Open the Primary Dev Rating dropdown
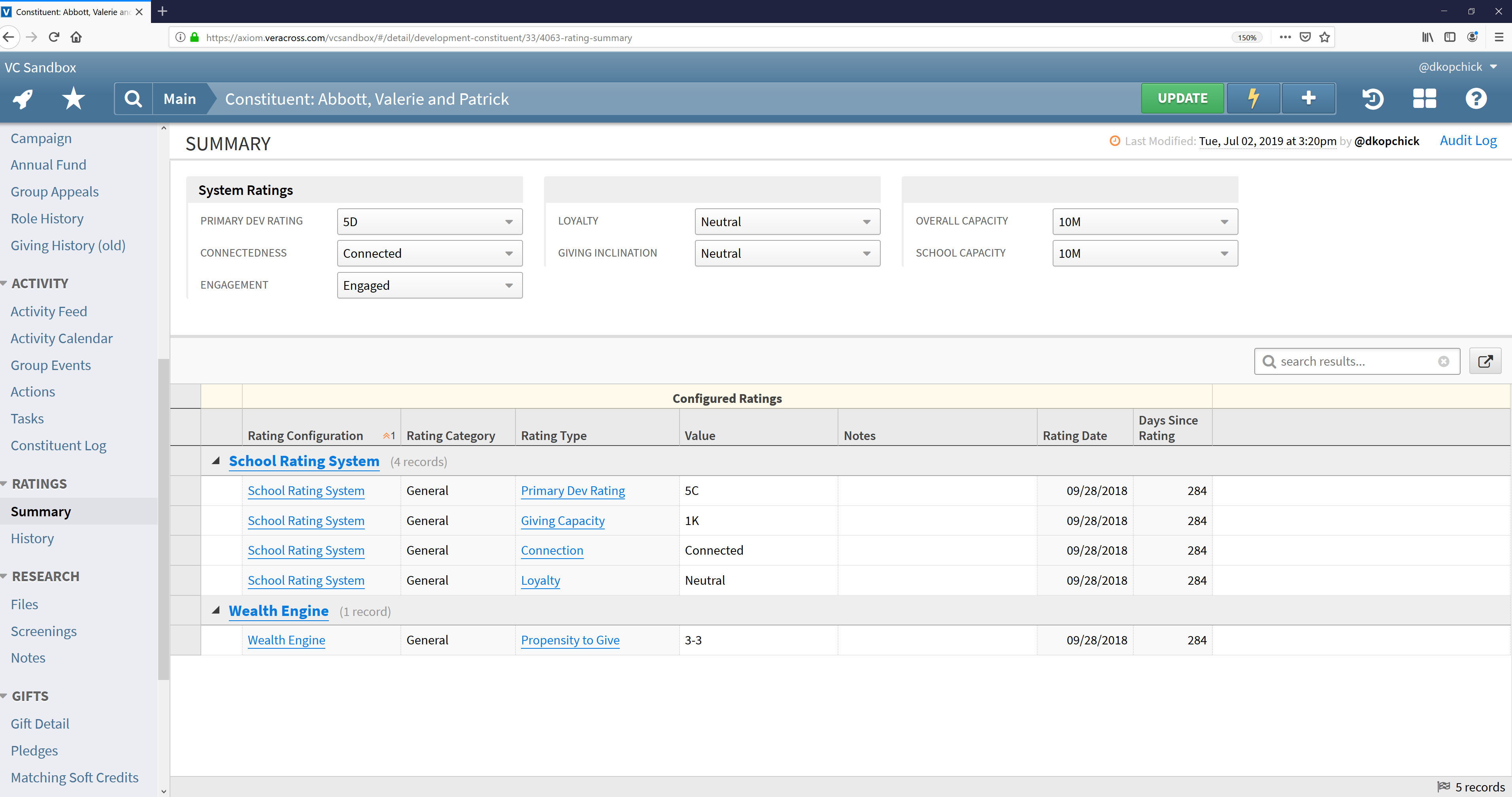 click(430, 222)
